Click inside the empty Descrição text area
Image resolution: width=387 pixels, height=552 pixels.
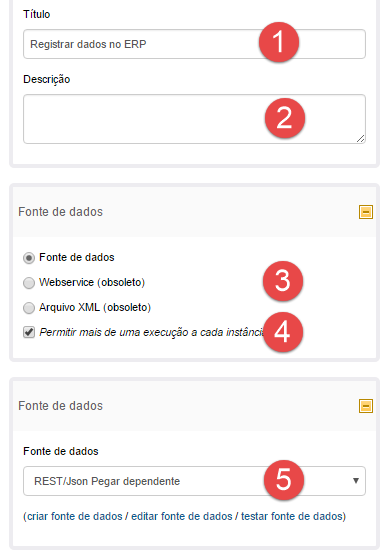[194, 119]
